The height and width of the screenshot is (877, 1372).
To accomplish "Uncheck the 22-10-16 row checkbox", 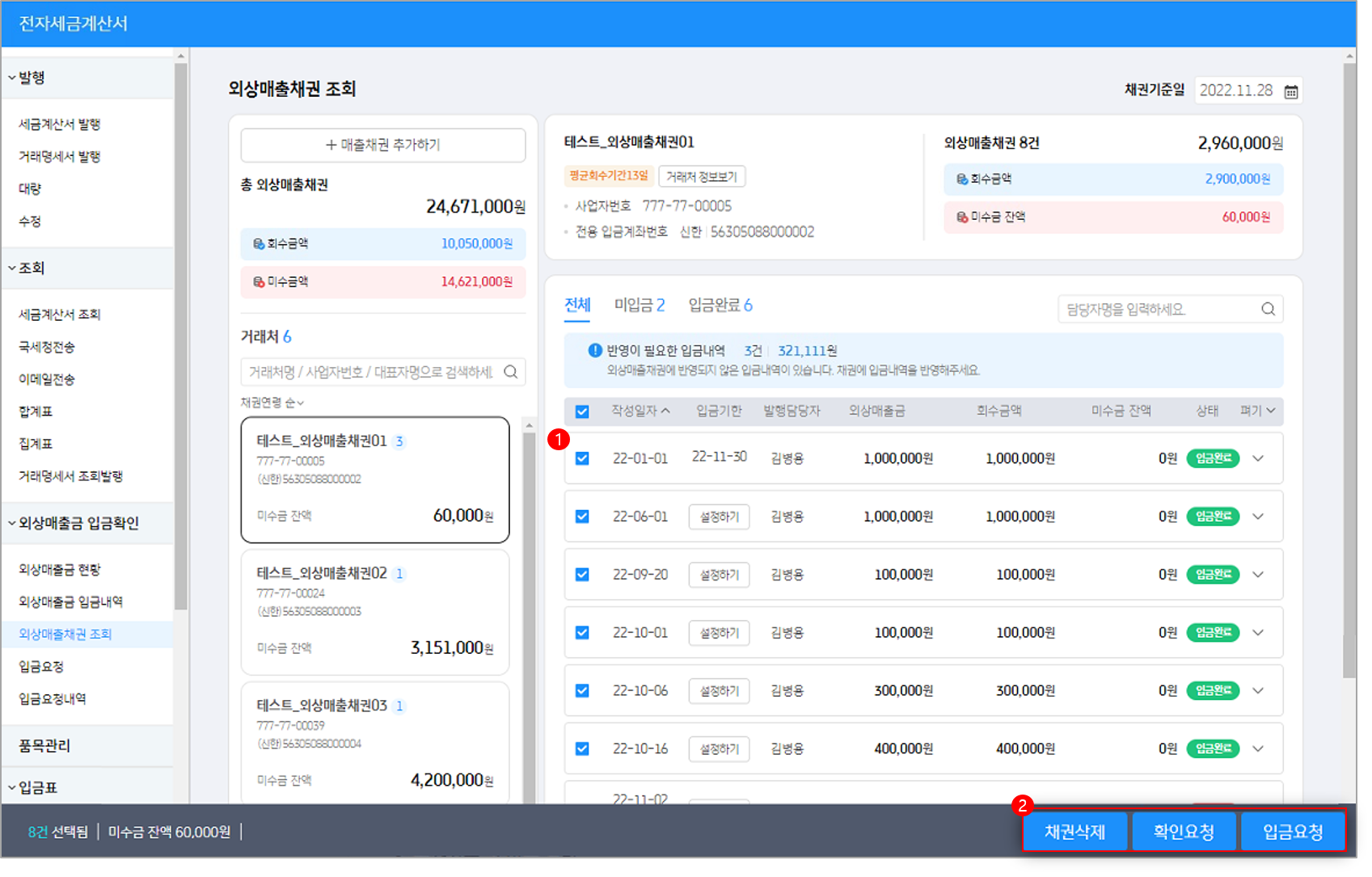I will click(582, 749).
